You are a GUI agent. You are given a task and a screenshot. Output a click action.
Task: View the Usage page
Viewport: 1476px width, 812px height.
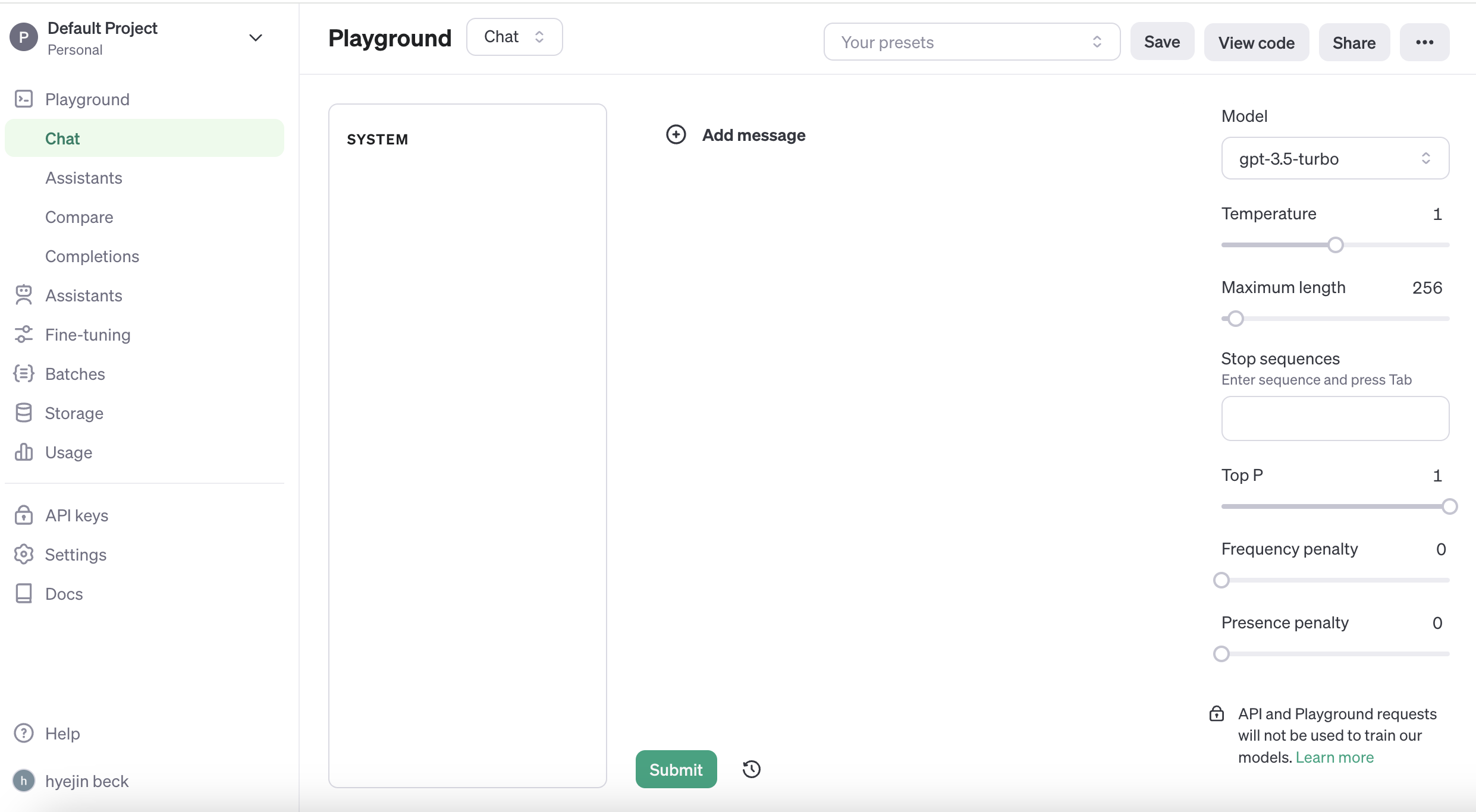point(69,452)
